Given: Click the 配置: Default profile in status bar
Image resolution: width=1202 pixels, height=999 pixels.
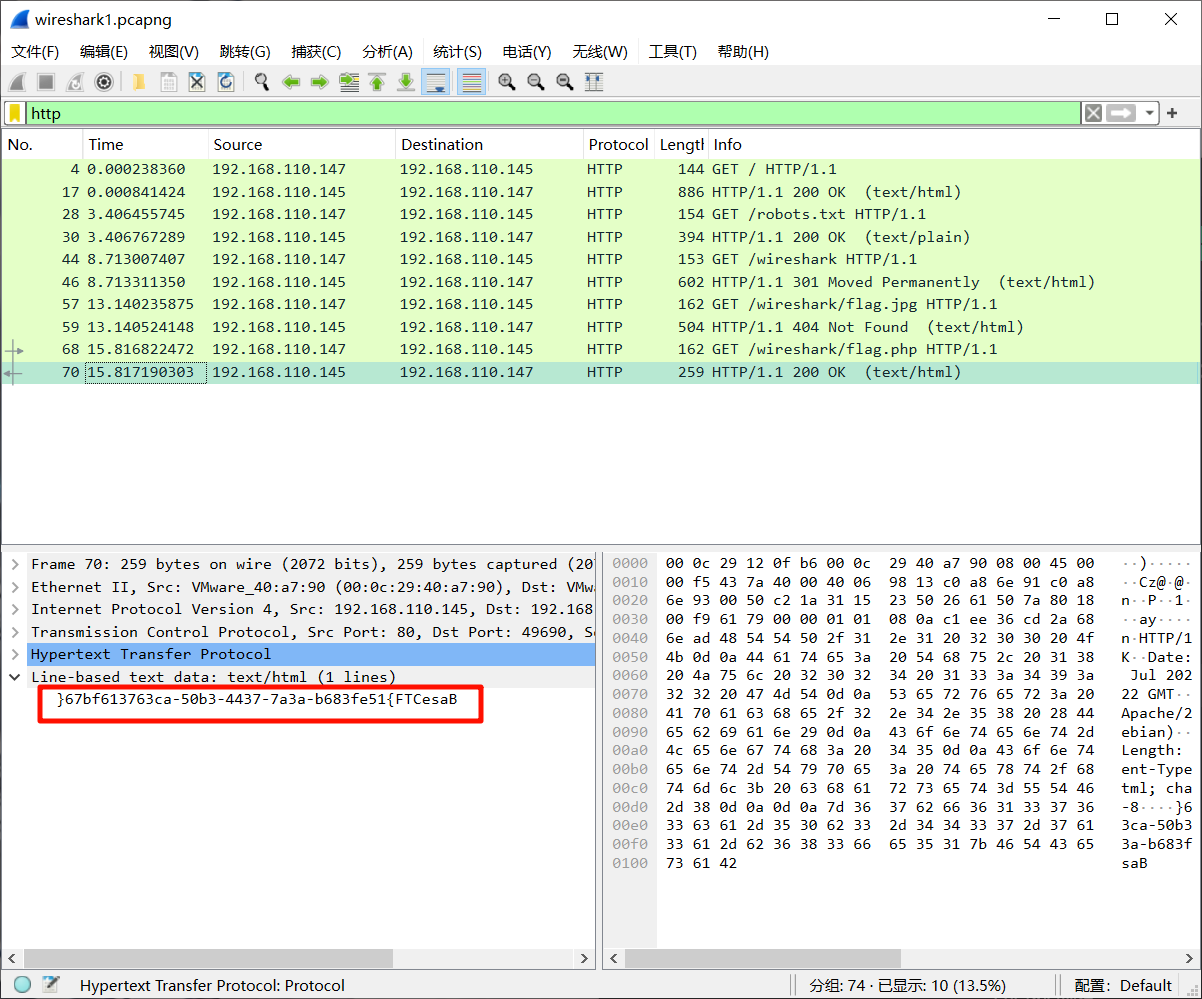Looking at the screenshot, I should pos(1123,986).
